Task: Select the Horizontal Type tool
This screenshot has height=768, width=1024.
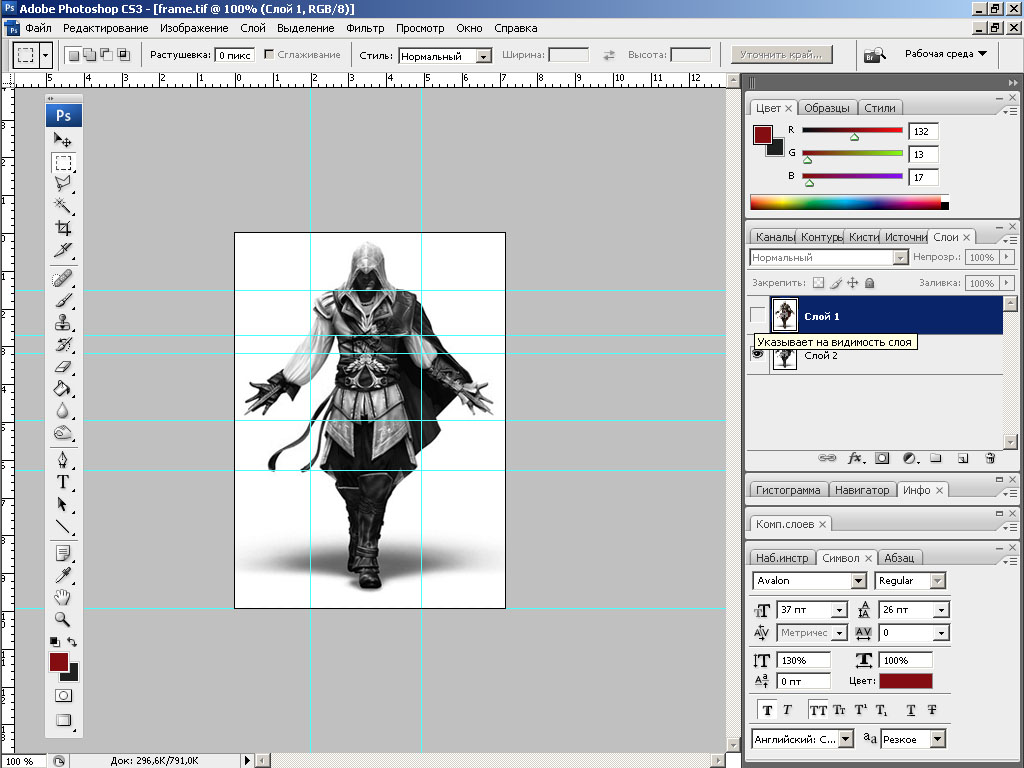Action: point(63,482)
